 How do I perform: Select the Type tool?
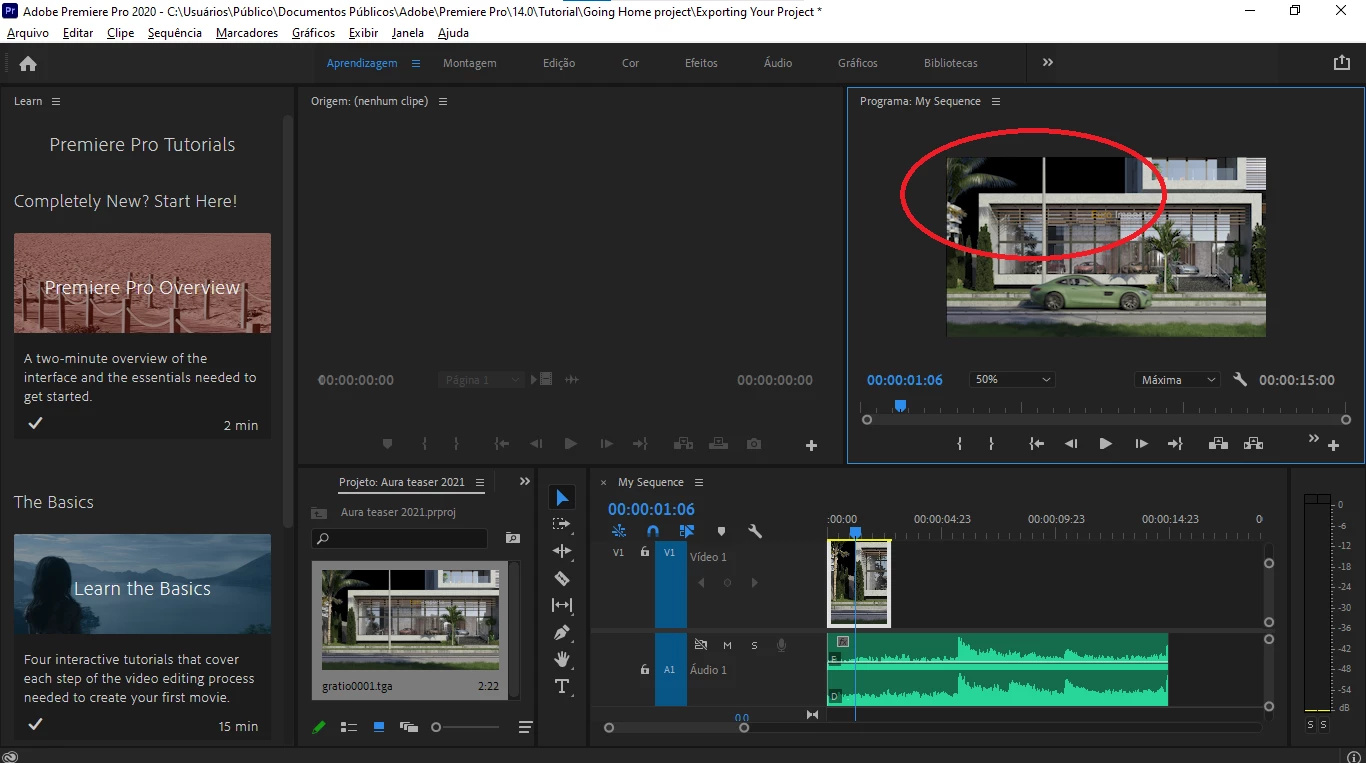point(562,686)
